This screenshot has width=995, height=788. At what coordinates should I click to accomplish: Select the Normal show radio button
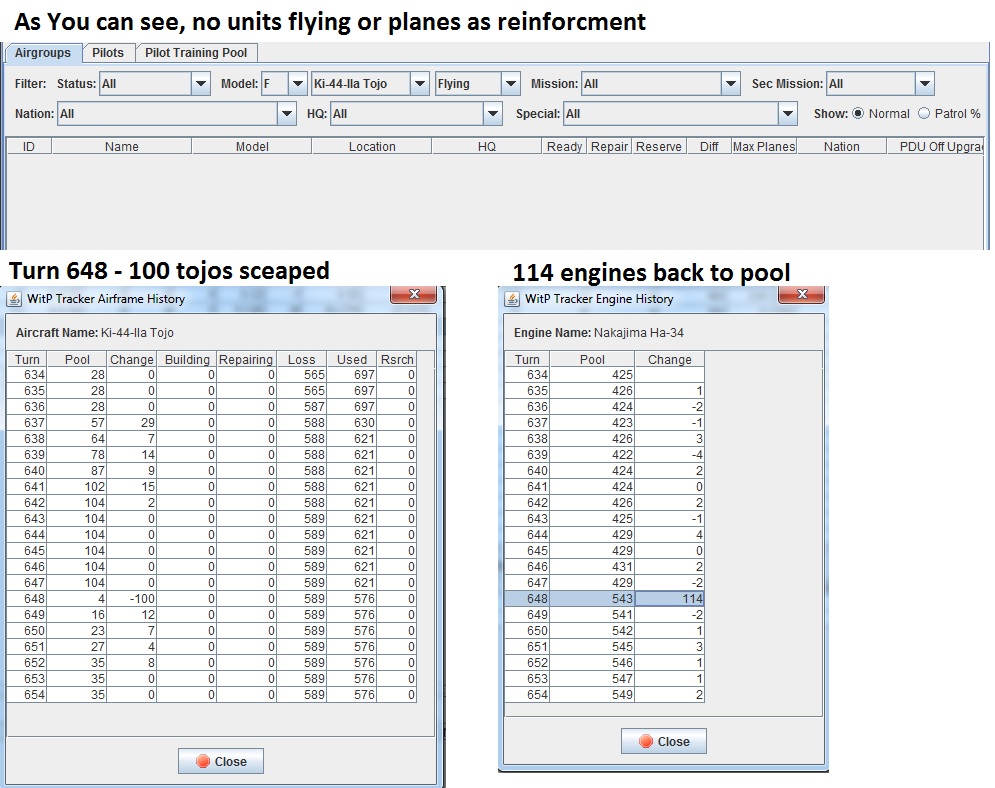tap(858, 114)
